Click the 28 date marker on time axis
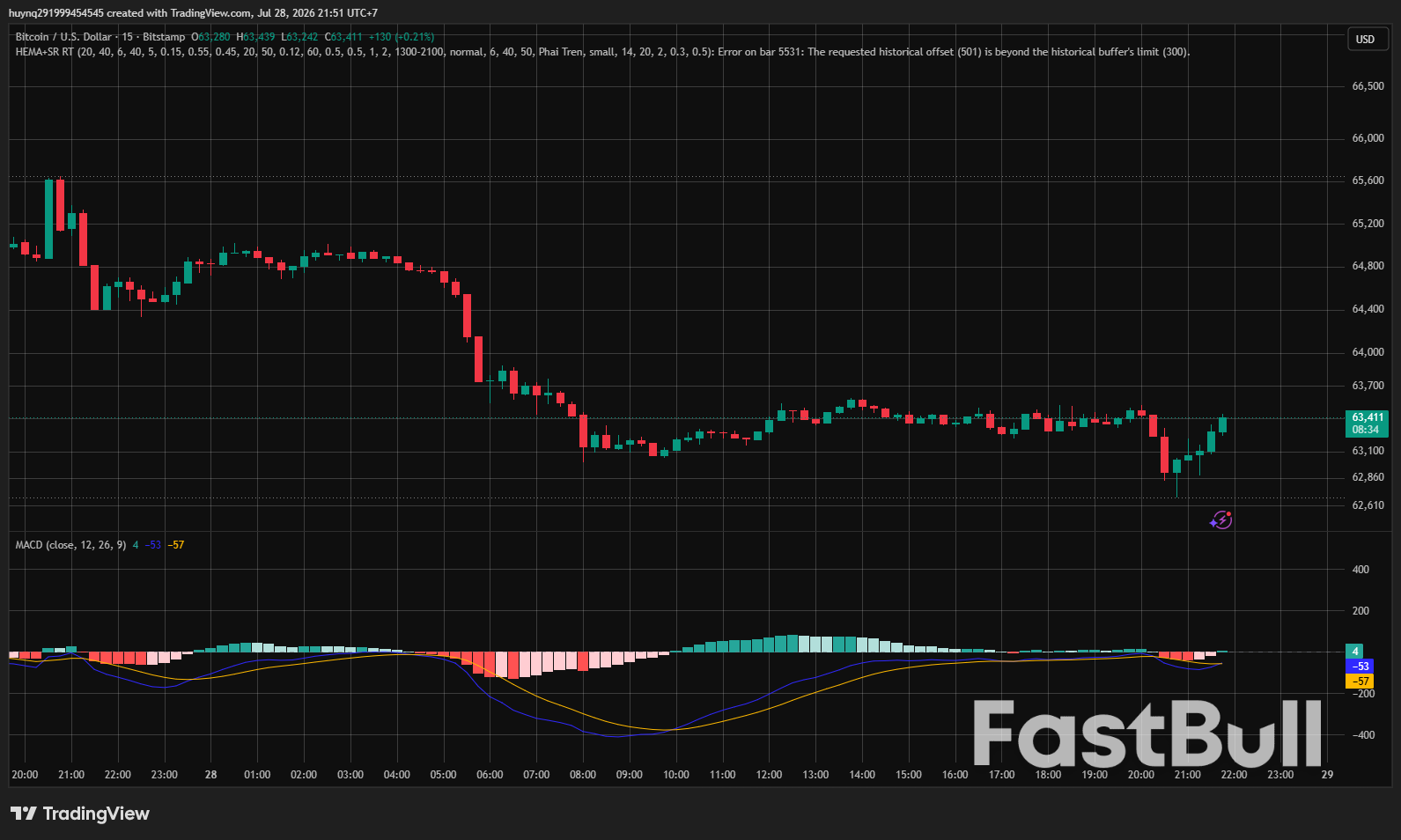 tap(210, 775)
